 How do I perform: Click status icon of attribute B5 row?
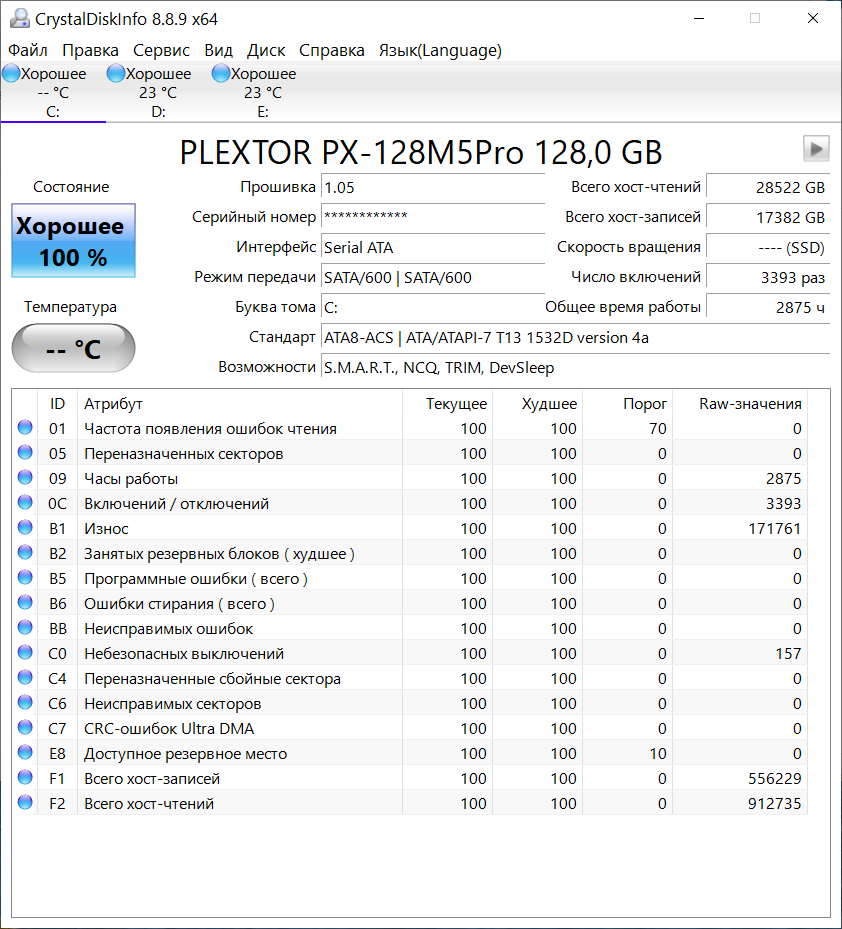(25, 577)
